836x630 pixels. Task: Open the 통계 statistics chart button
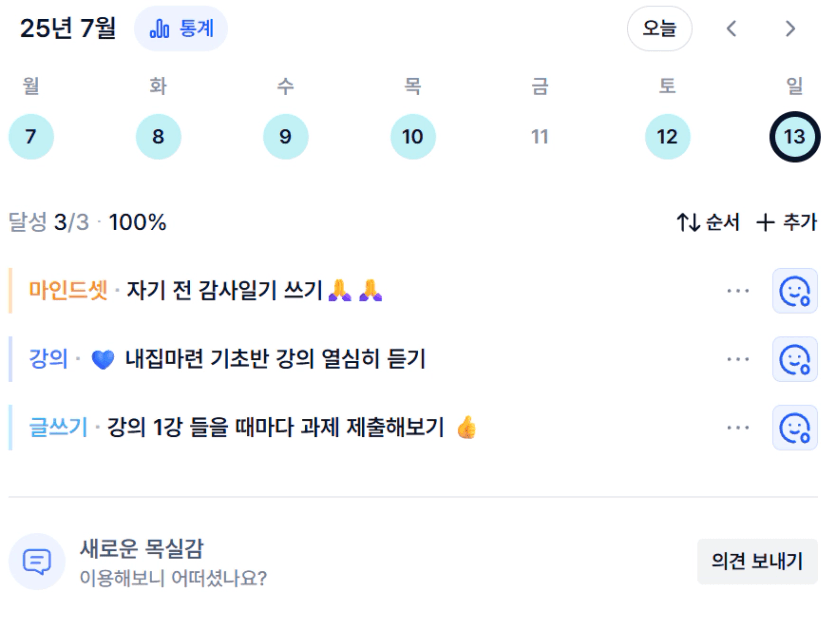[181, 29]
